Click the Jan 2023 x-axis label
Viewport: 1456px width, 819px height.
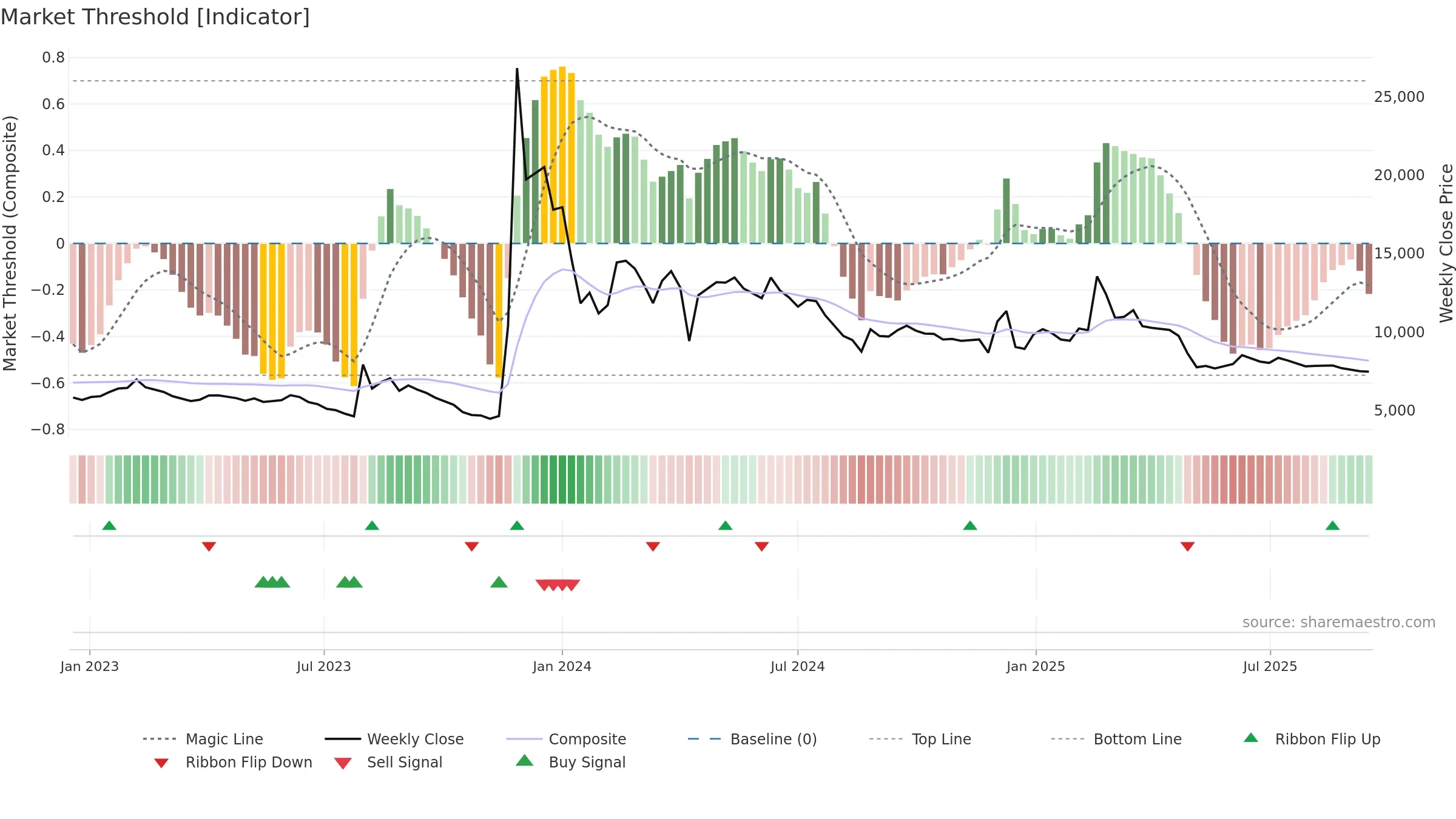click(x=90, y=666)
